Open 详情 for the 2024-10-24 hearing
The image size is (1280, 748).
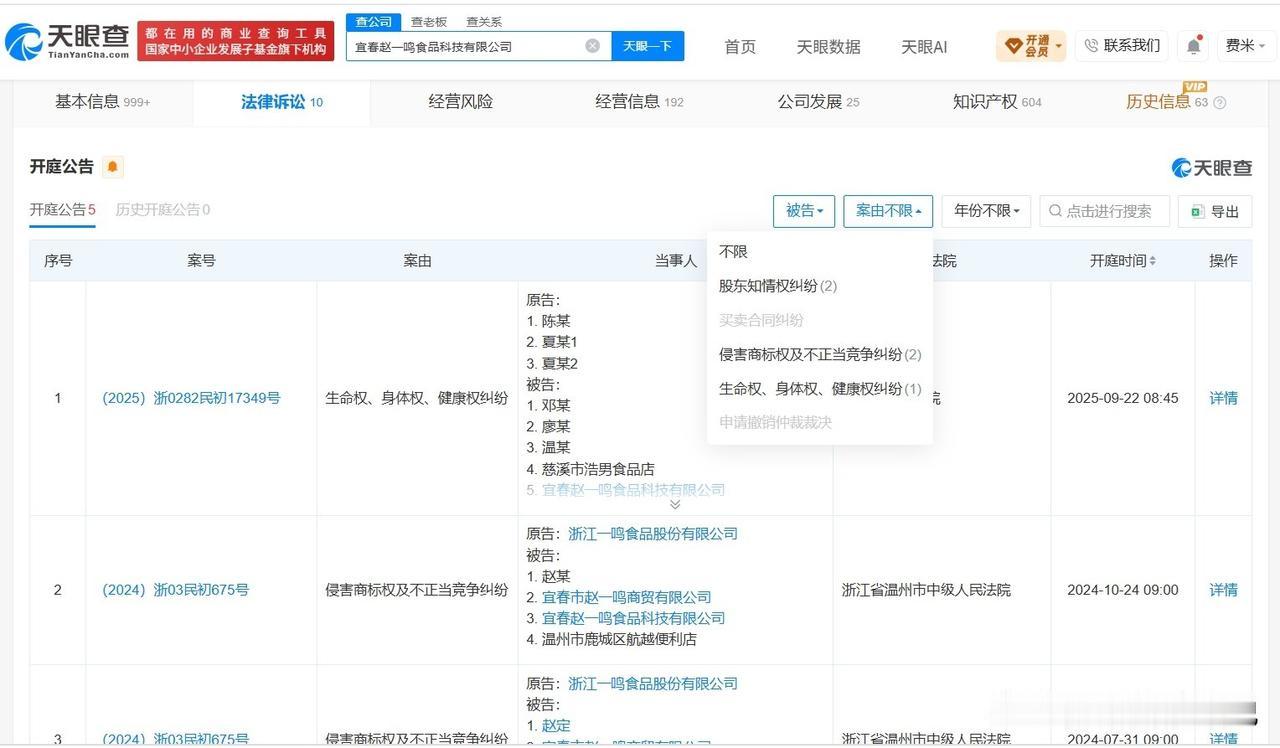point(1224,590)
